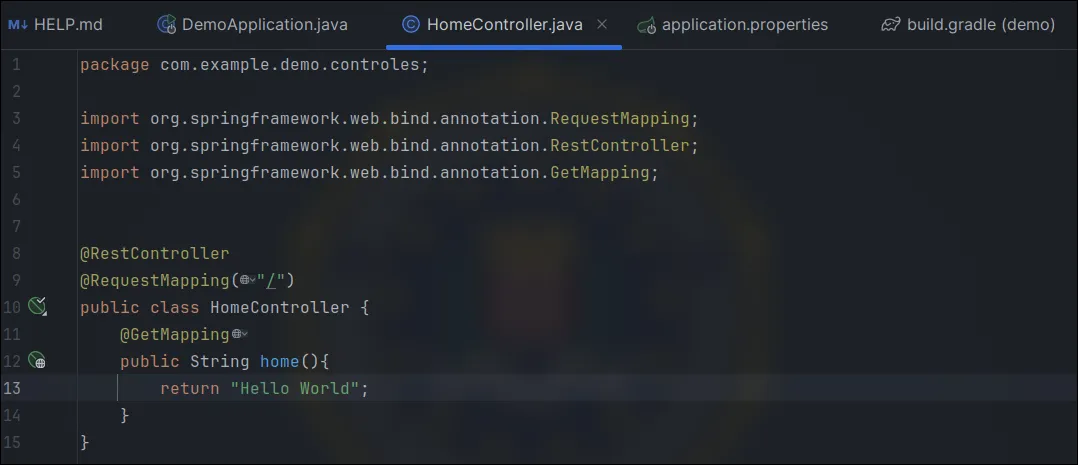Click the HomeController class name in declaration

(x=279, y=307)
